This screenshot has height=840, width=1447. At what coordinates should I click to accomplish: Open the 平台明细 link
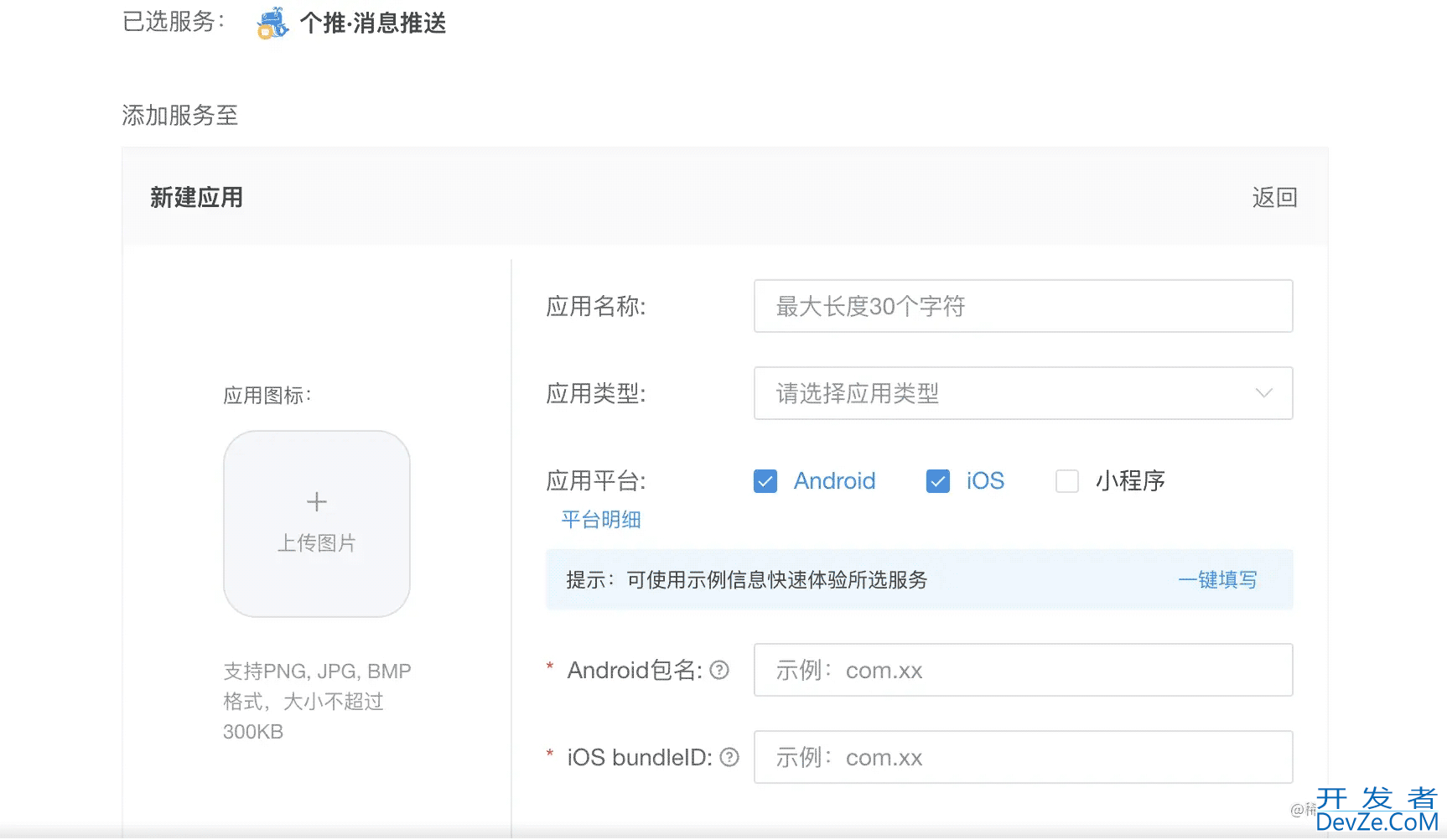click(x=601, y=520)
